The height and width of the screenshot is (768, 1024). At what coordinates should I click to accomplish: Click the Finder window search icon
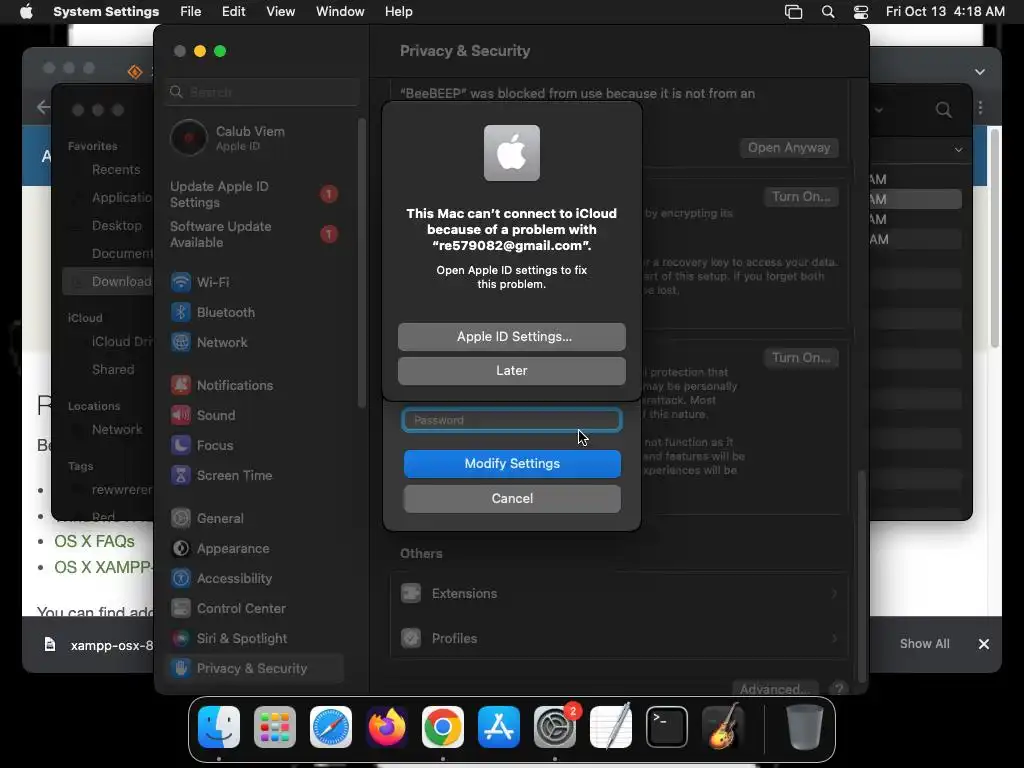point(944,110)
